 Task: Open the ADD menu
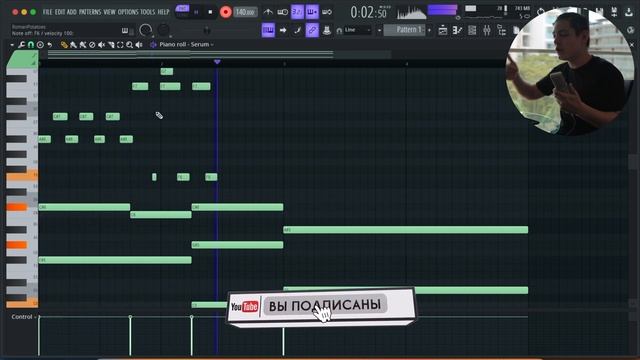pos(72,12)
